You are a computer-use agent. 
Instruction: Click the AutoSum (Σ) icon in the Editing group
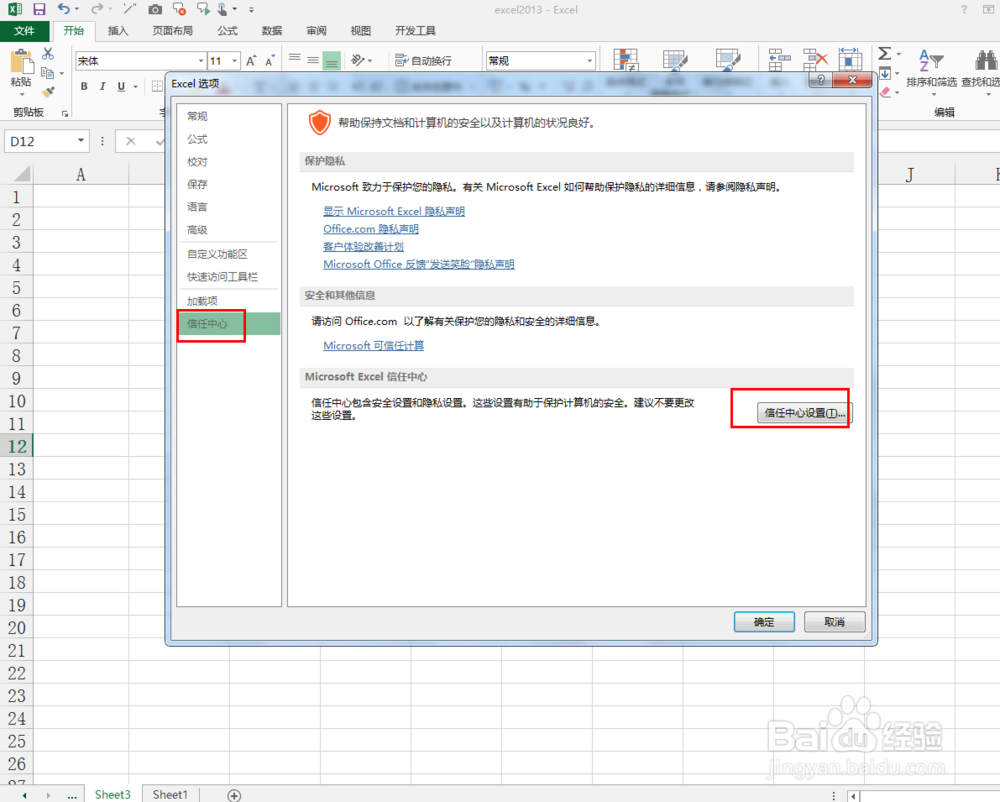coord(886,53)
